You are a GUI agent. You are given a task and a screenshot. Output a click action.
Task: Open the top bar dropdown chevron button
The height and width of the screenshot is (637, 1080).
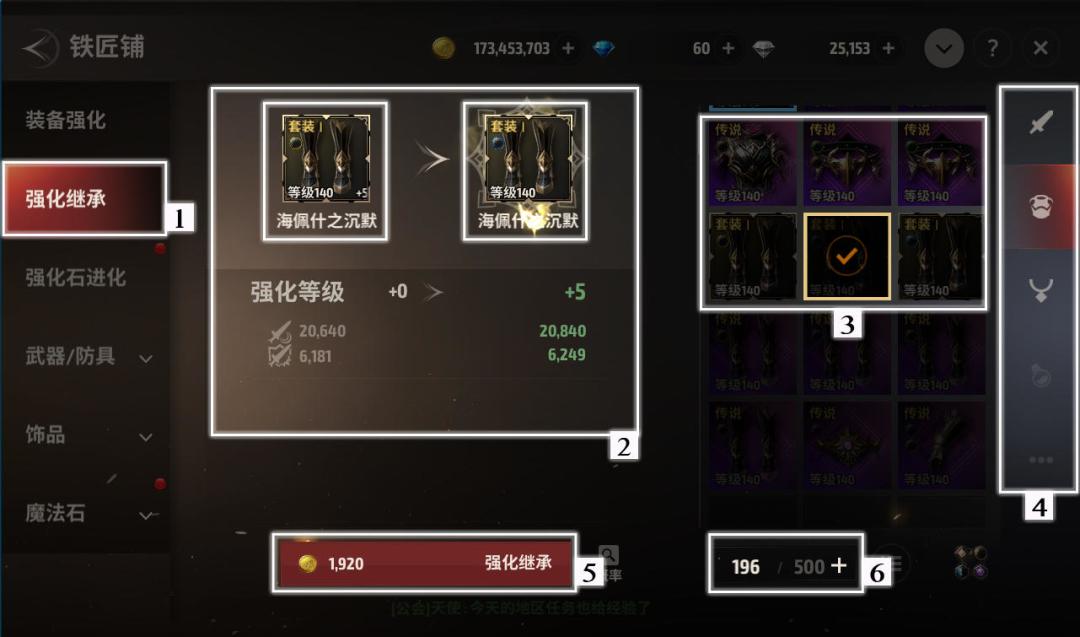(944, 48)
